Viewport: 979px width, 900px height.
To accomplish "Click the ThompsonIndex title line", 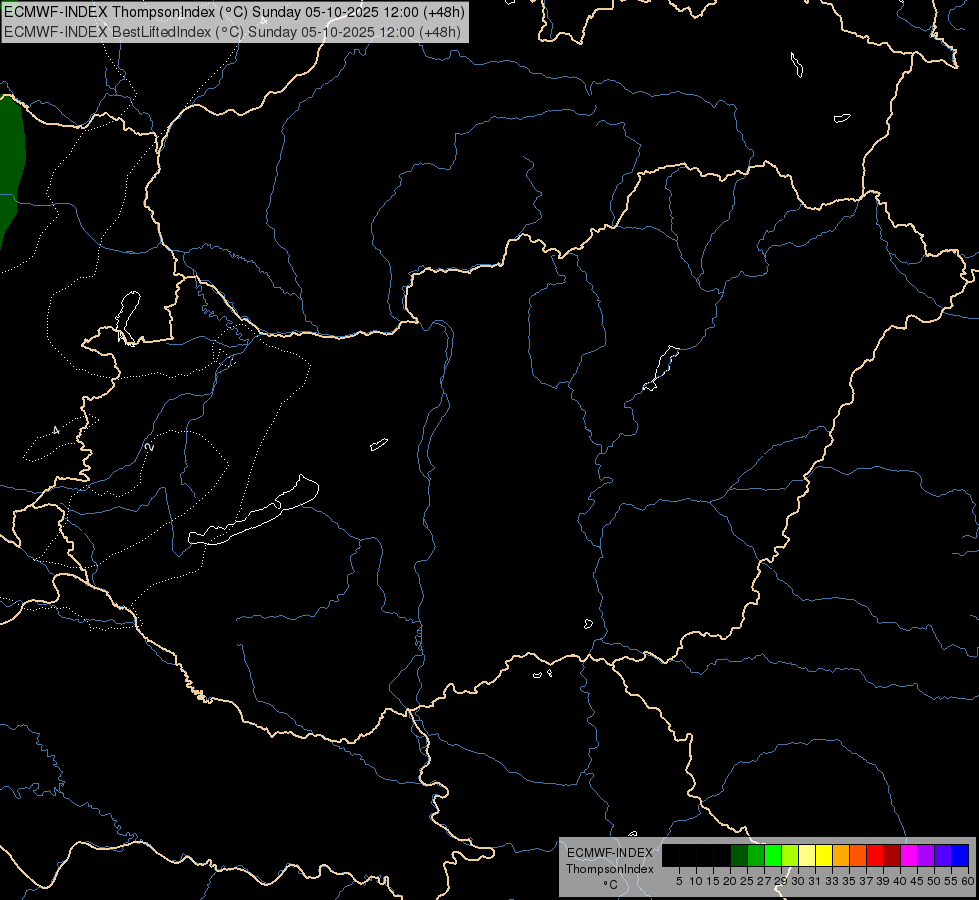I will coord(234,12).
